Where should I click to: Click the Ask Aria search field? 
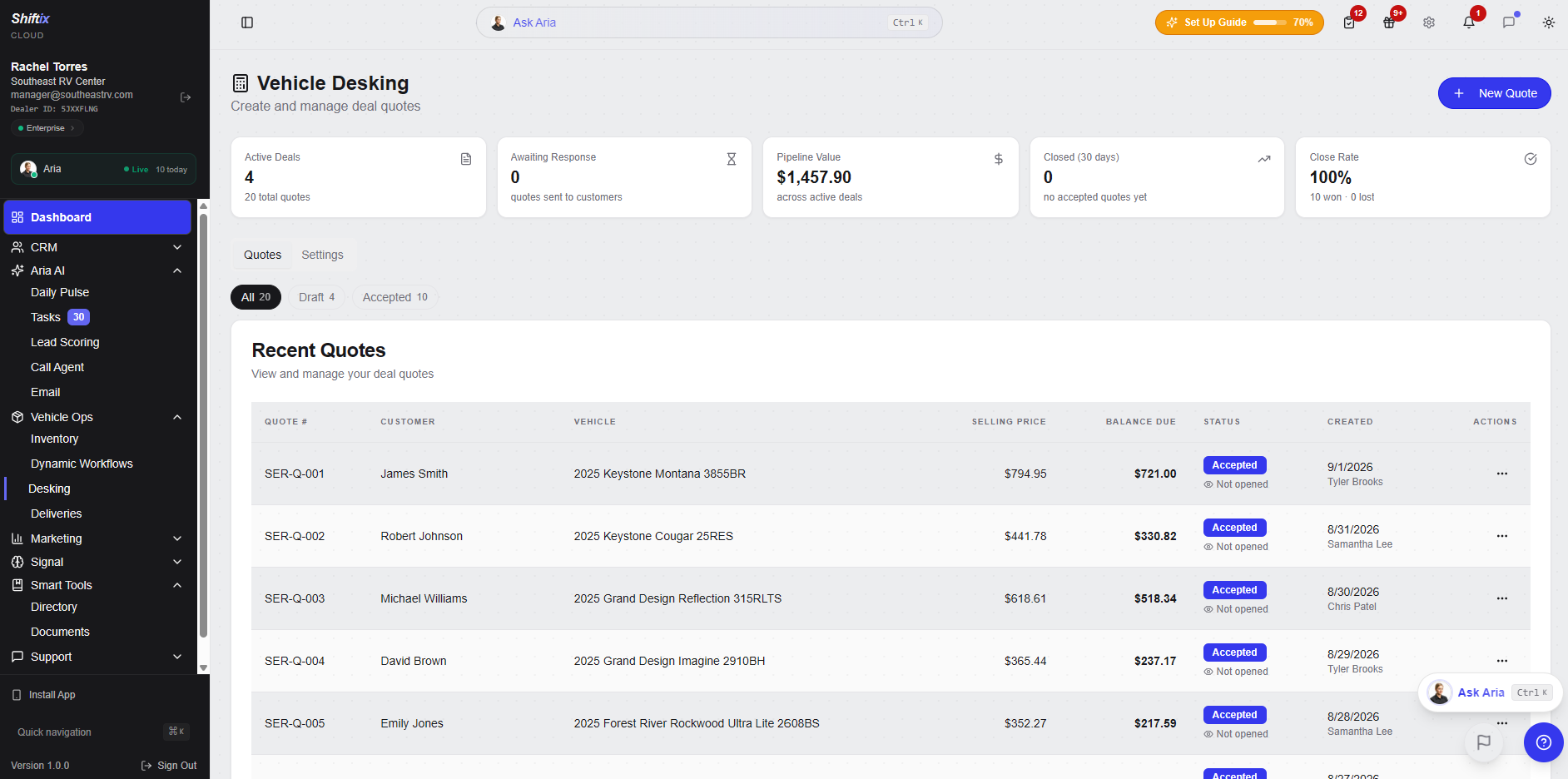click(x=709, y=22)
